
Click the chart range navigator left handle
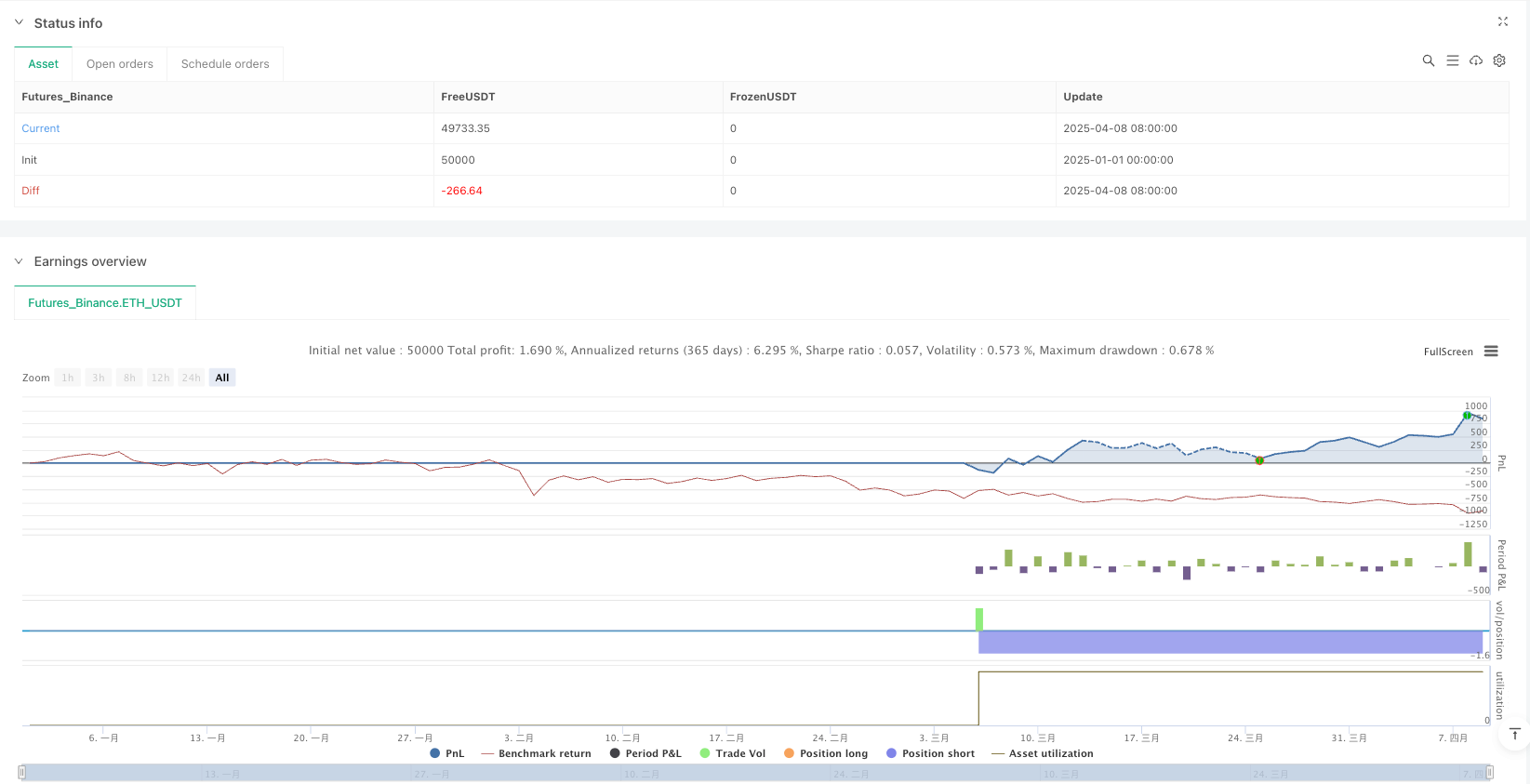coord(22,772)
